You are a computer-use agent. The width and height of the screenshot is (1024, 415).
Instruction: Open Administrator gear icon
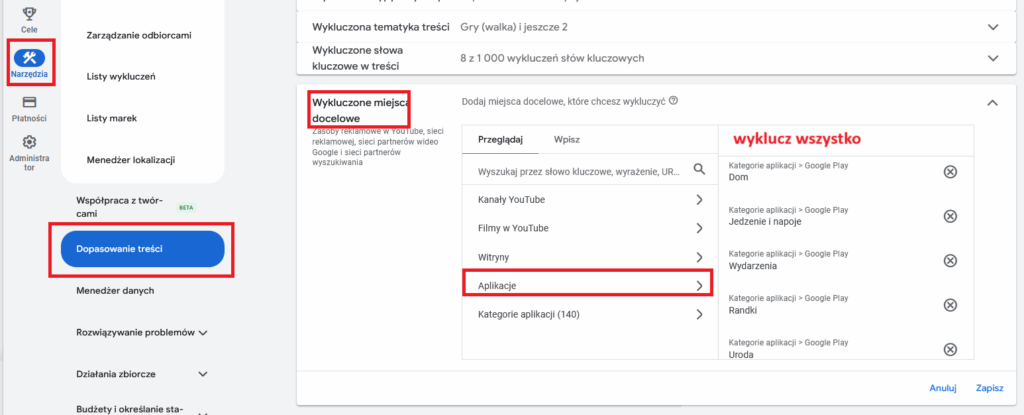pyautogui.click(x=29, y=143)
